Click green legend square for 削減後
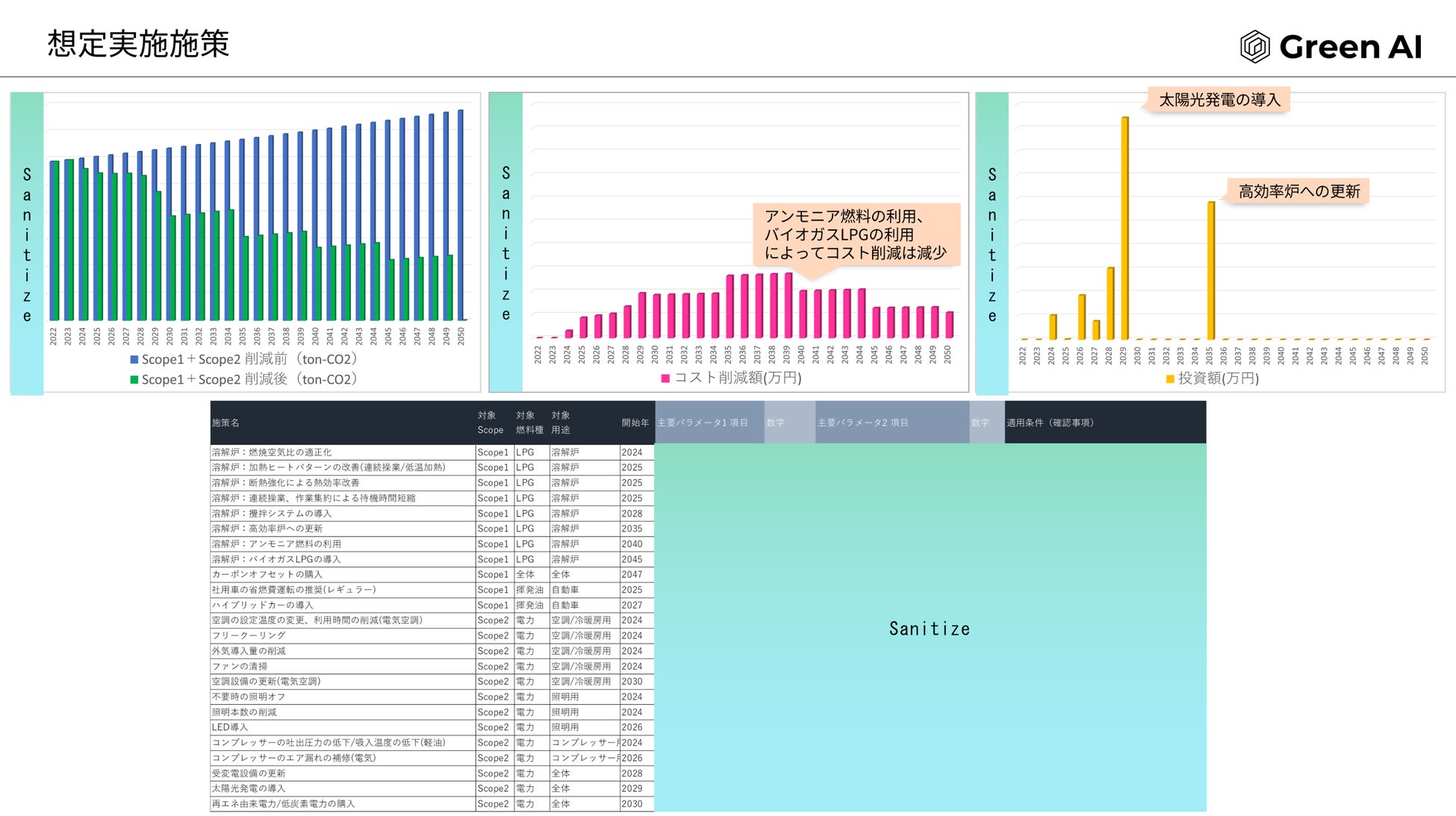1456x816 pixels. 134,380
